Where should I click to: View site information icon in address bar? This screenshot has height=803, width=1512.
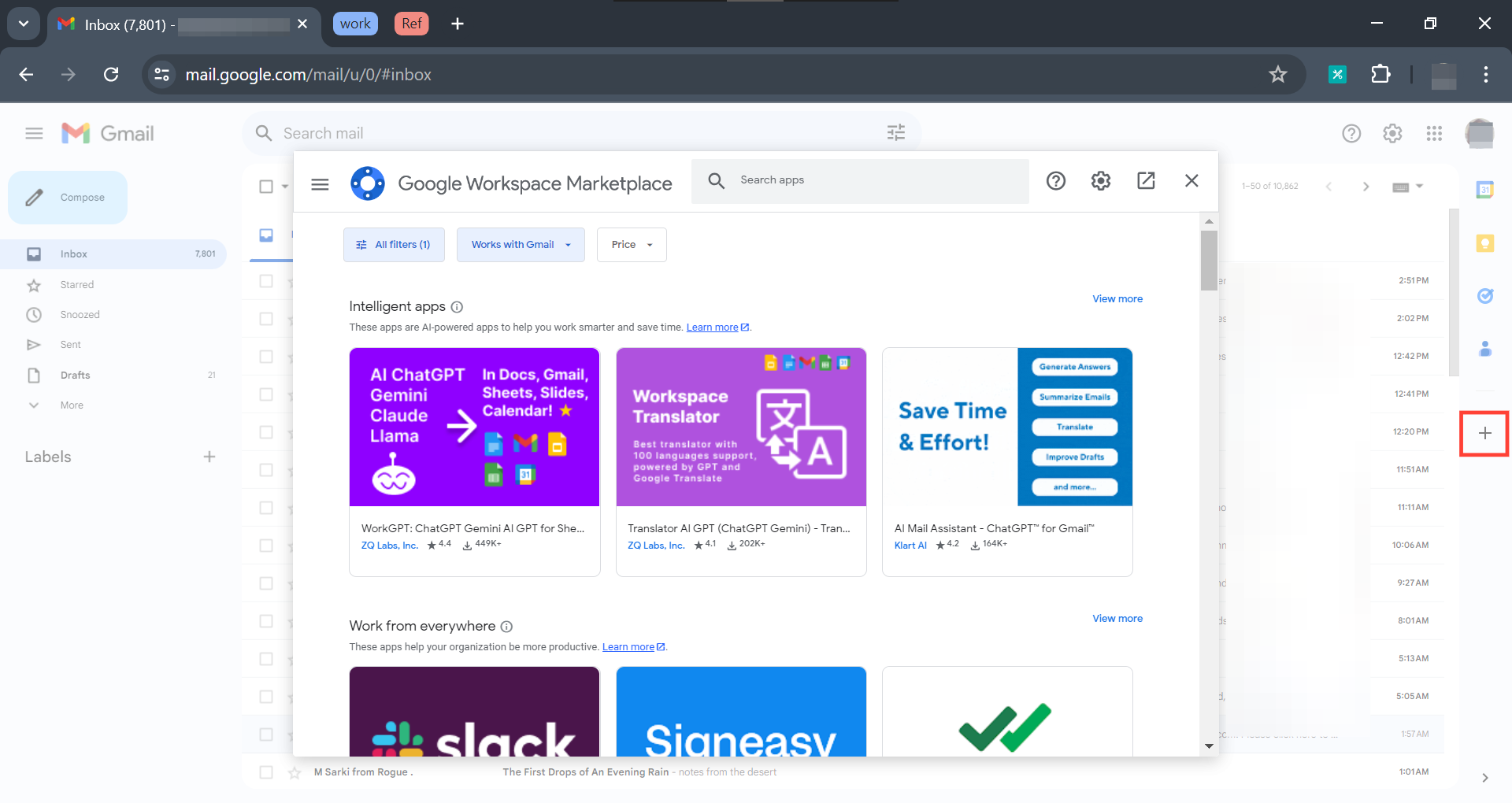162,75
